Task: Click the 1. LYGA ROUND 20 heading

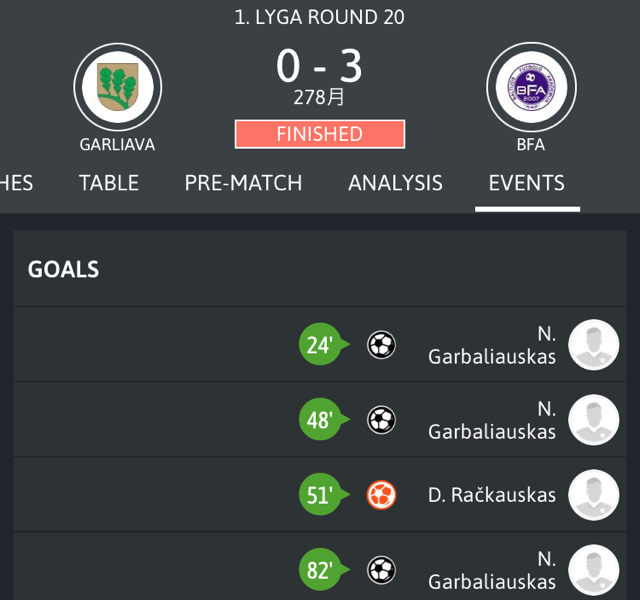Action: tap(320, 17)
